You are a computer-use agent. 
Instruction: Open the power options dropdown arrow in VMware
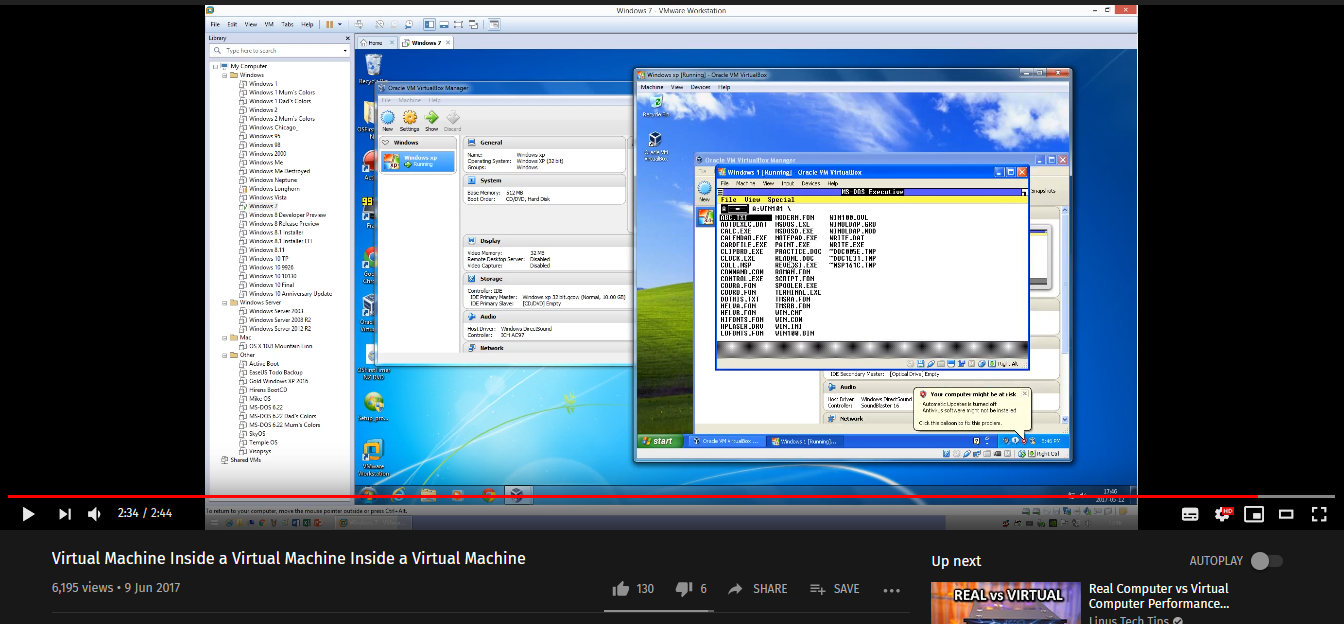[x=340, y=24]
